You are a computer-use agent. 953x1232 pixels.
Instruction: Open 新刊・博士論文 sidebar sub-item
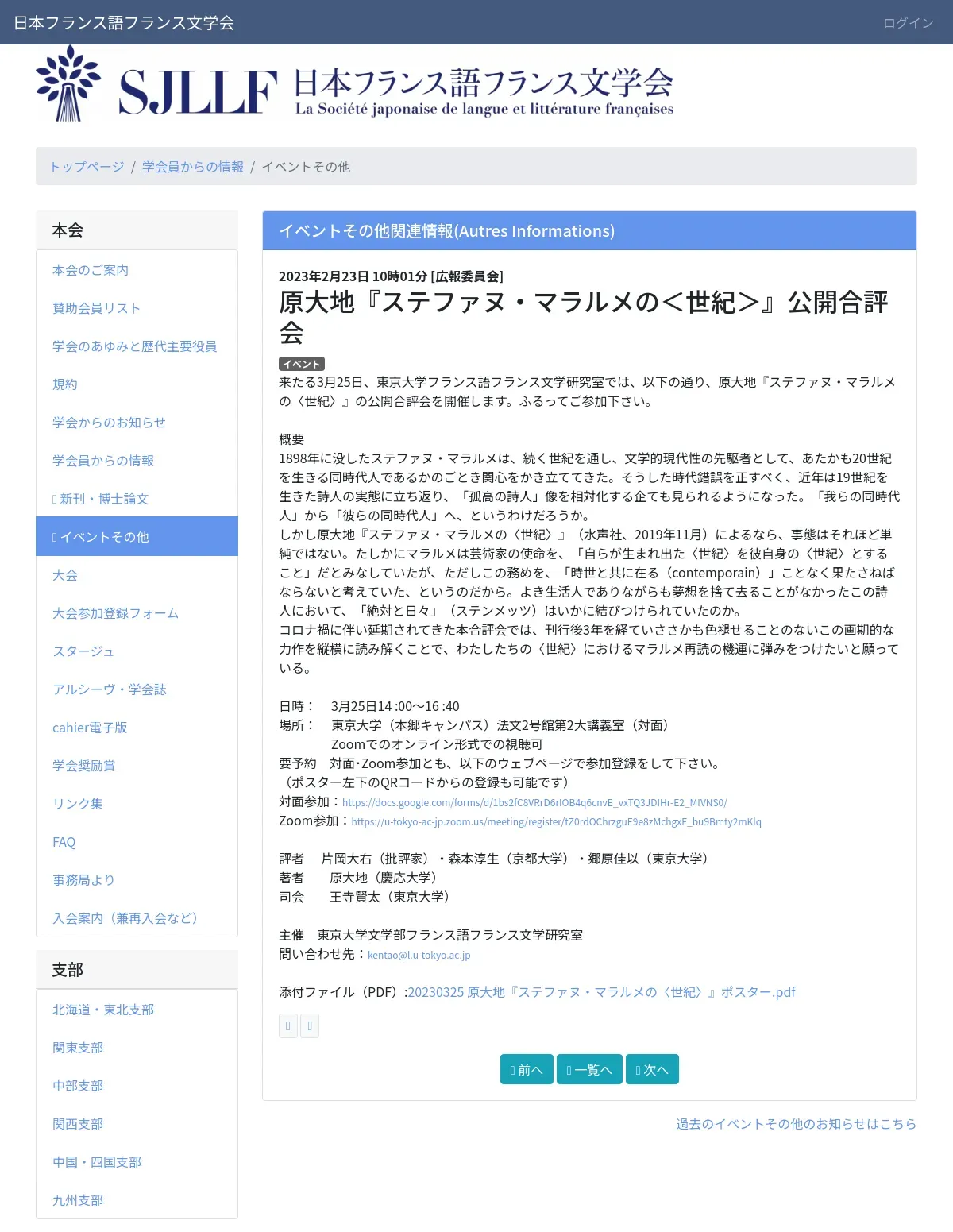click(137, 499)
